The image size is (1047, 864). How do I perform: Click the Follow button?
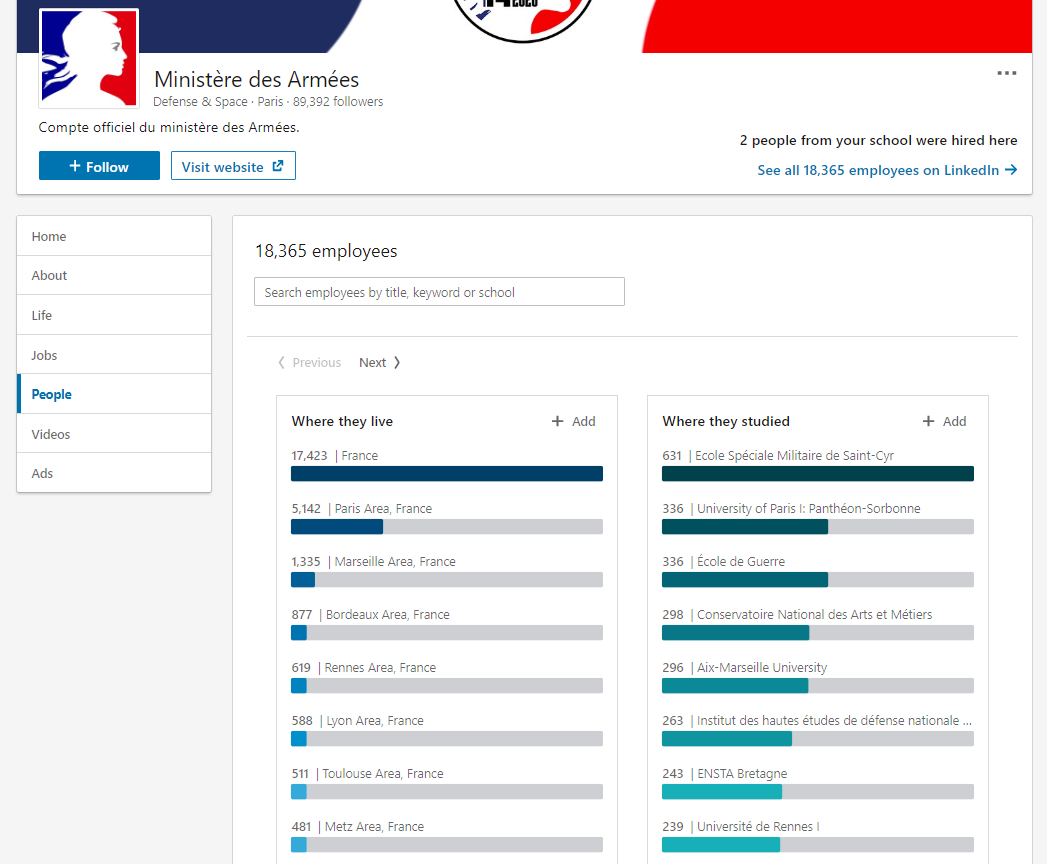click(x=99, y=166)
